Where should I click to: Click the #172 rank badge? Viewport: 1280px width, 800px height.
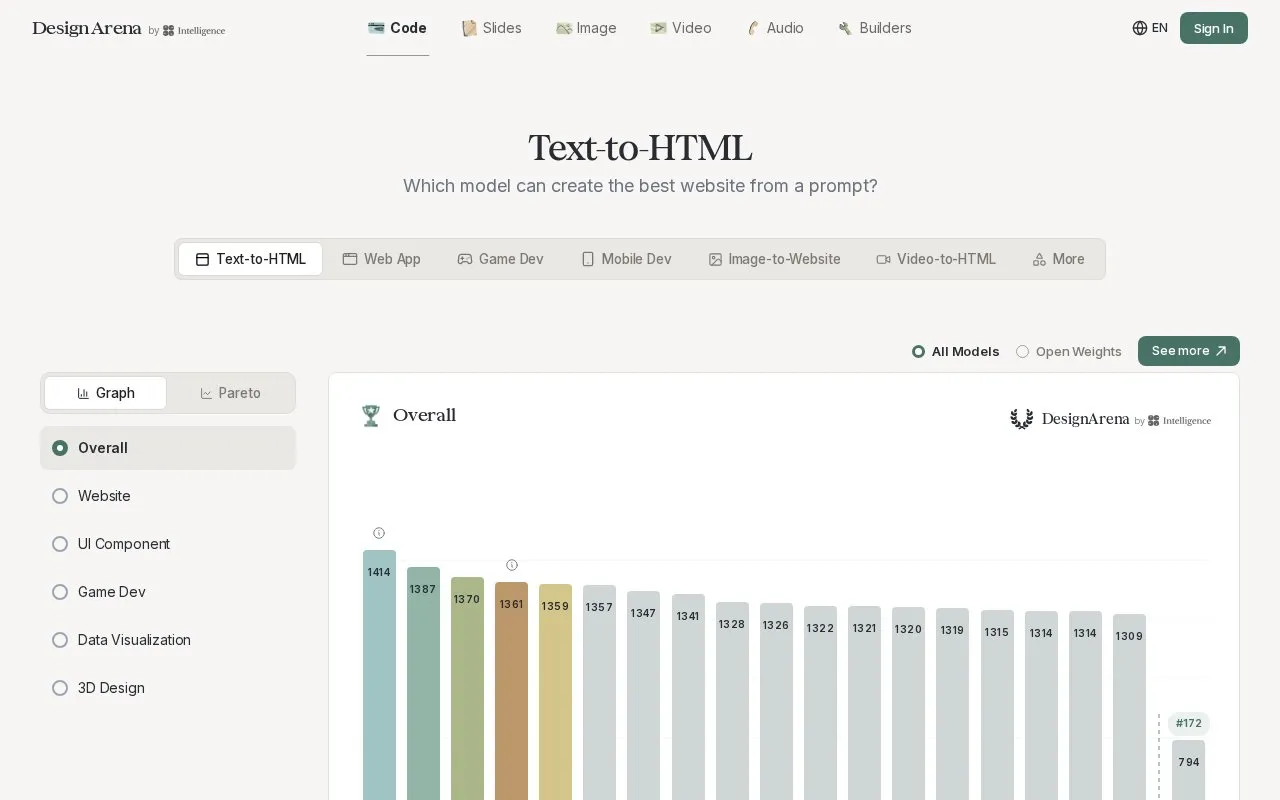1188,723
